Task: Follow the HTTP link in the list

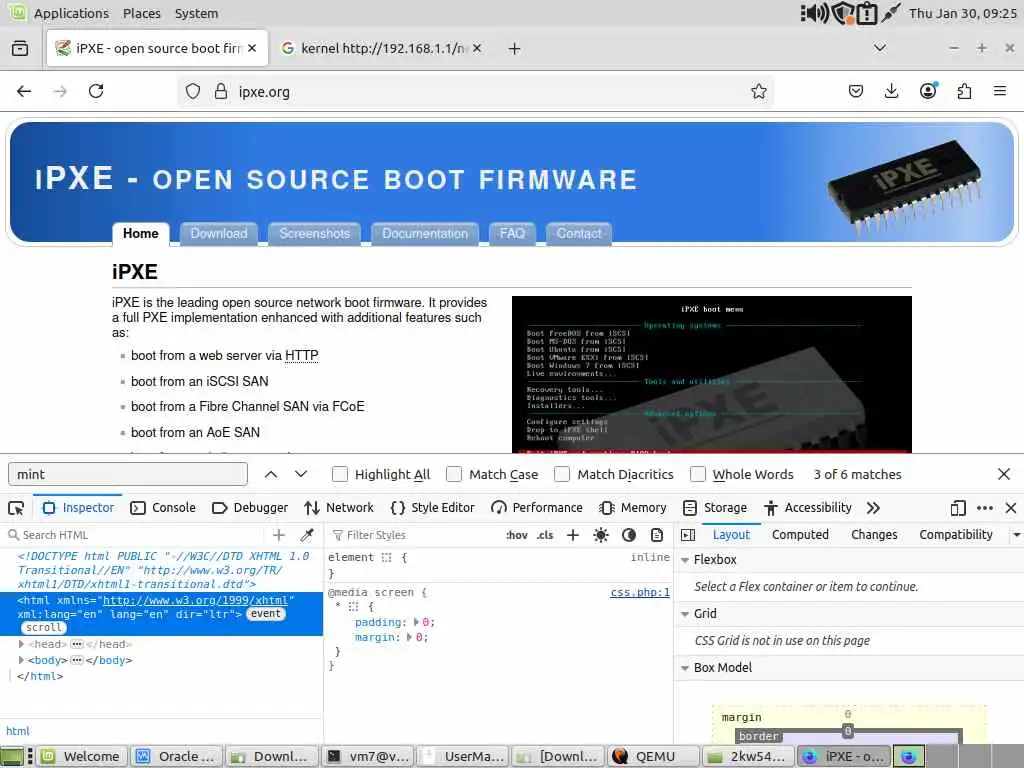Action: [302, 356]
